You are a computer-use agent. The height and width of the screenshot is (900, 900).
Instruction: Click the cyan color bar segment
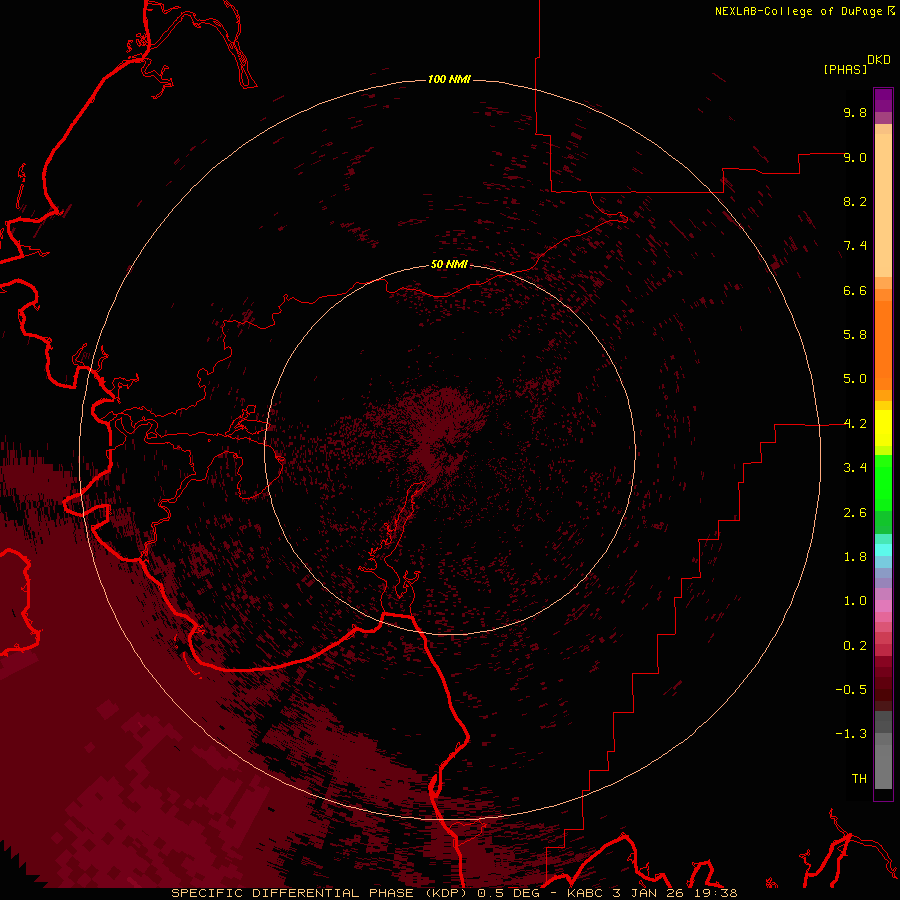(x=883, y=550)
